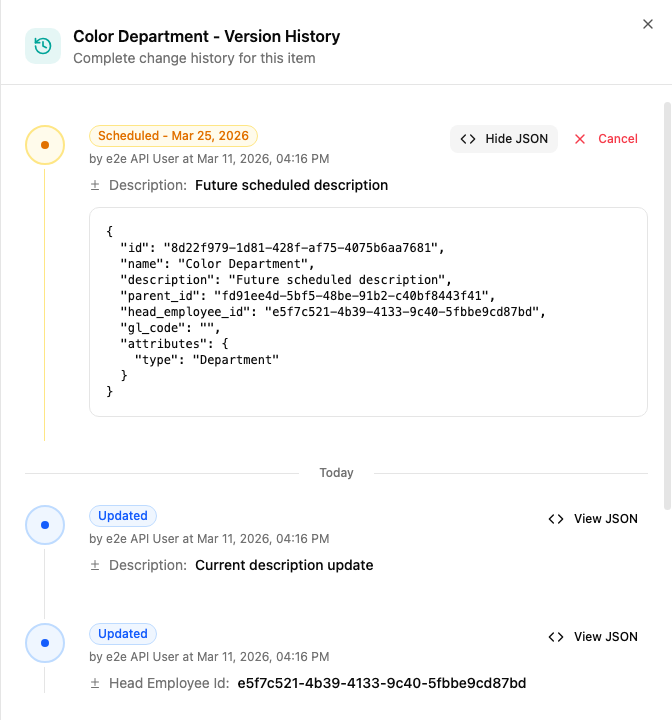Image resolution: width=672 pixels, height=720 pixels.
Task: Click the ± icon beside Current description update
Action: [x=95, y=565]
